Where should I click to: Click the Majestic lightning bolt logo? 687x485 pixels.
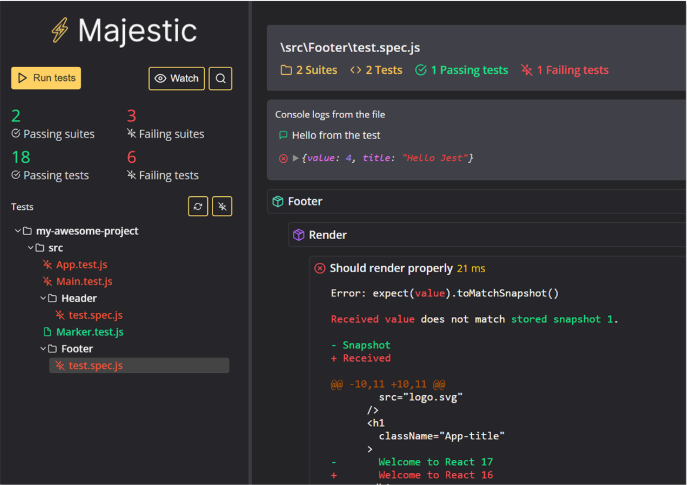click(59, 31)
